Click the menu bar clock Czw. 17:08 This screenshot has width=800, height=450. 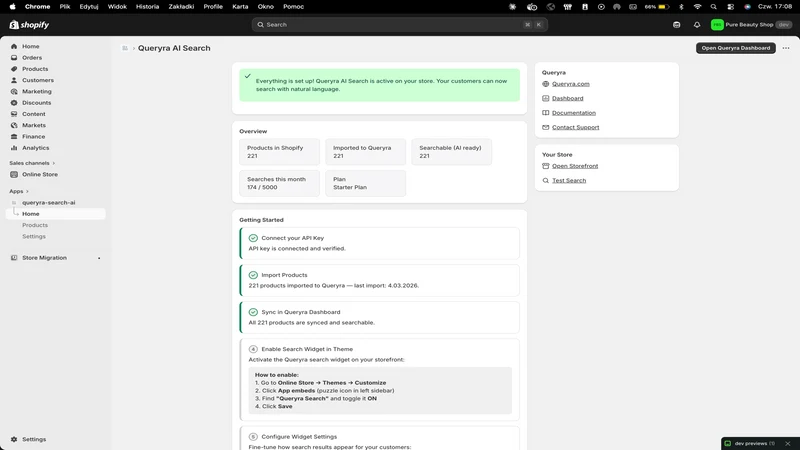click(x=775, y=7)
